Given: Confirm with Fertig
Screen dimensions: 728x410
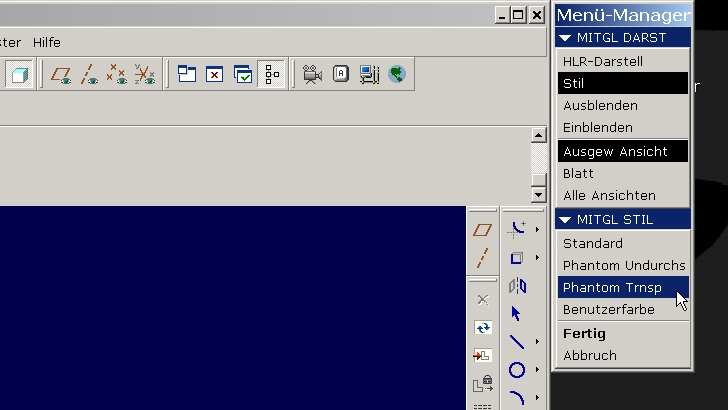Looking at the screenshot, I should [x=623, y=333].
